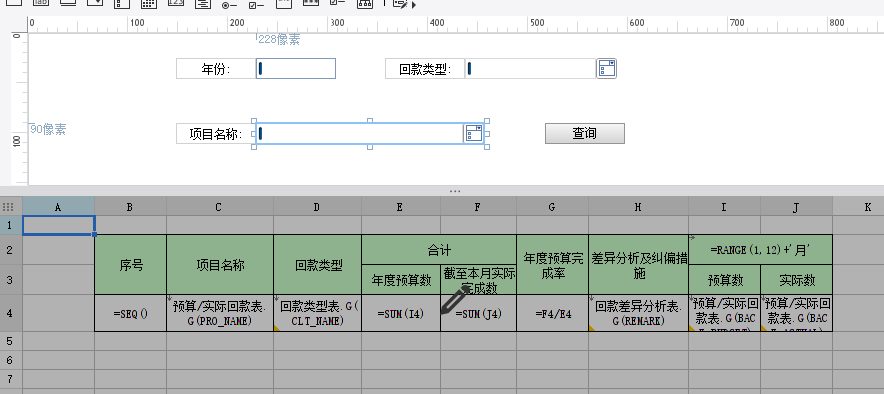884x394 pixels.
Task: Click the multi-line text area widget icon
Action: [x=203, y=3]
